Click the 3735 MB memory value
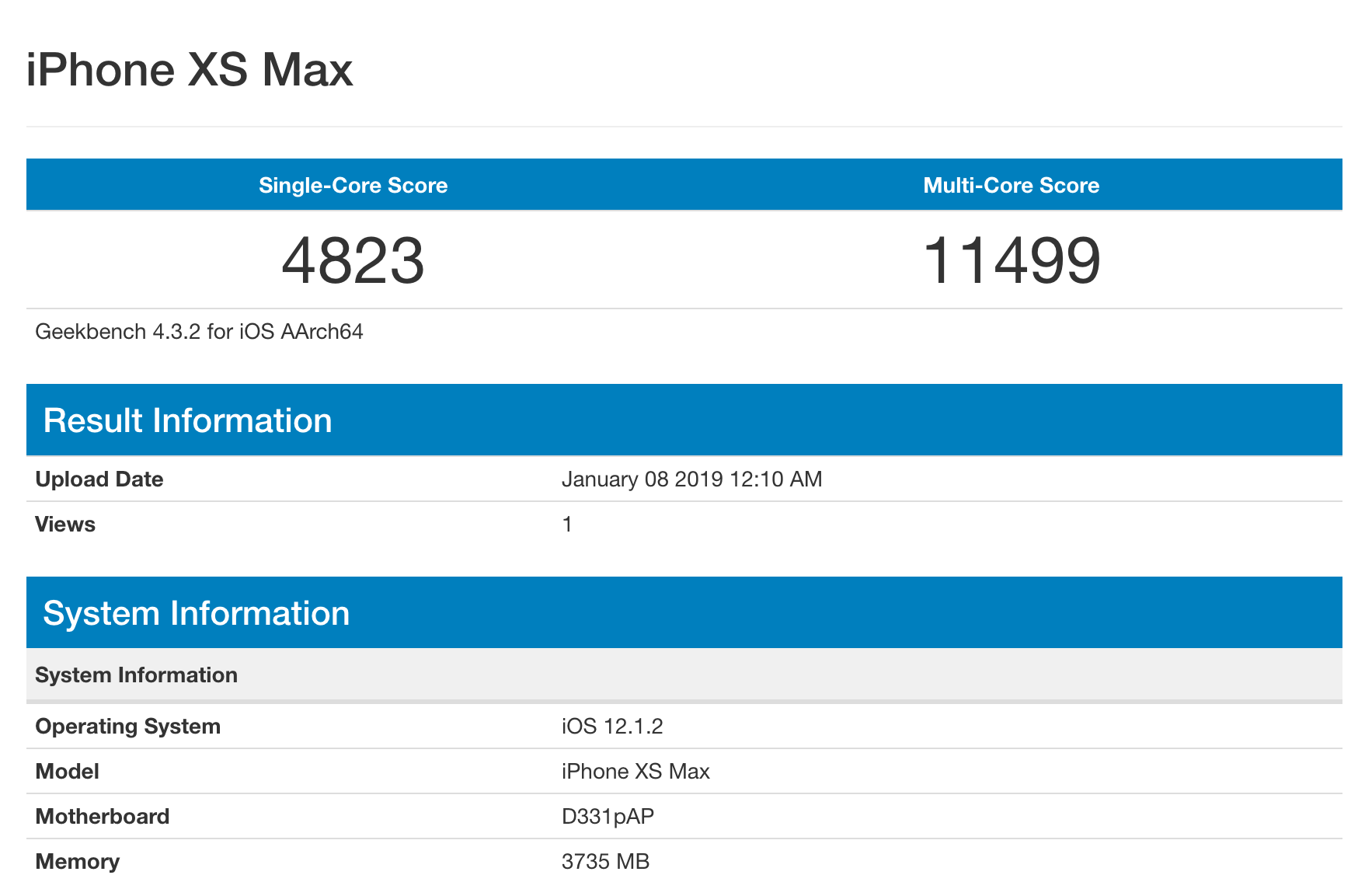 605,862
